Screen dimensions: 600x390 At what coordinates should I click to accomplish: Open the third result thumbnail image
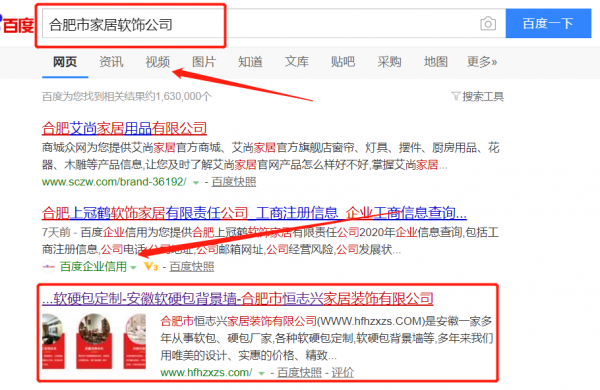[135, 341]
